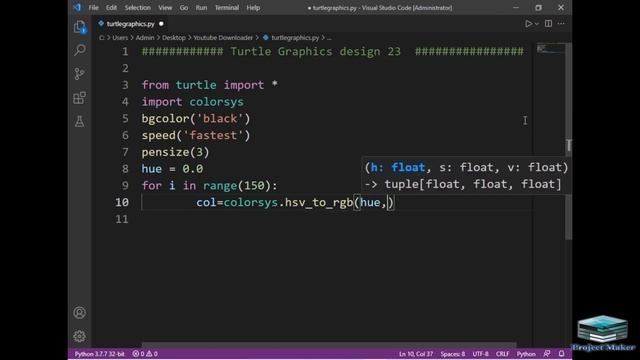Screen dimensions: 640x360
Task: Click the Admin breadcrumb segment
Action: [145, 38]
